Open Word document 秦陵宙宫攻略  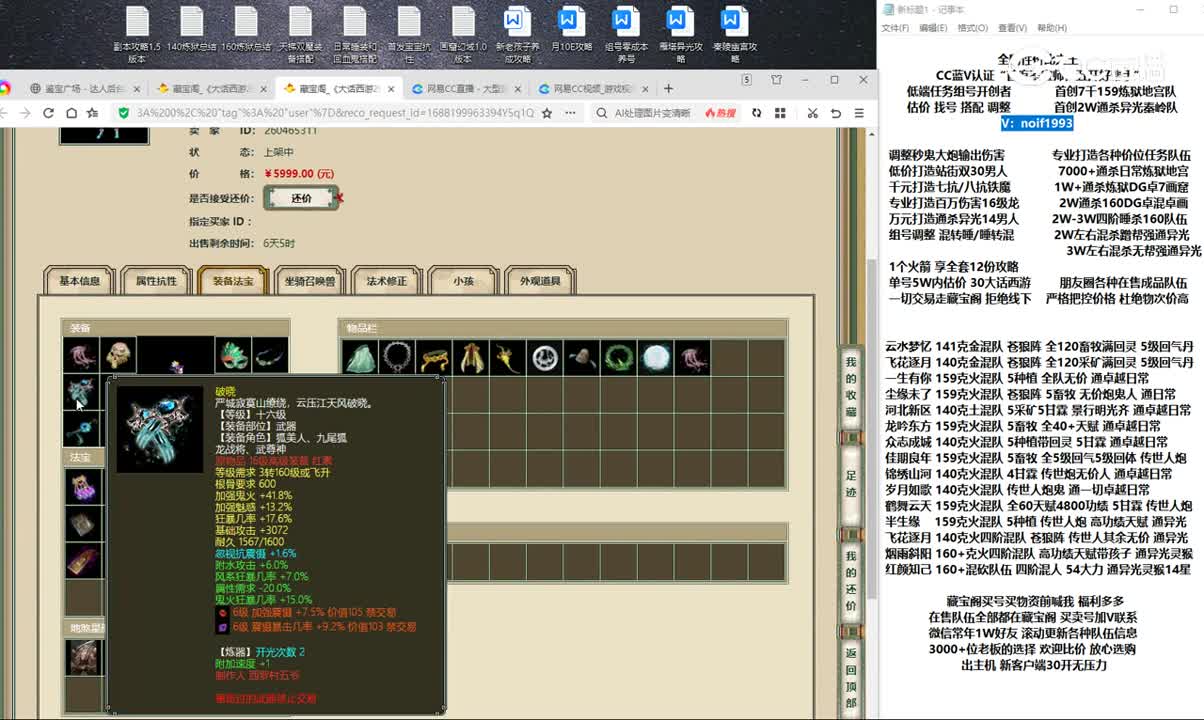coord(734,36)
